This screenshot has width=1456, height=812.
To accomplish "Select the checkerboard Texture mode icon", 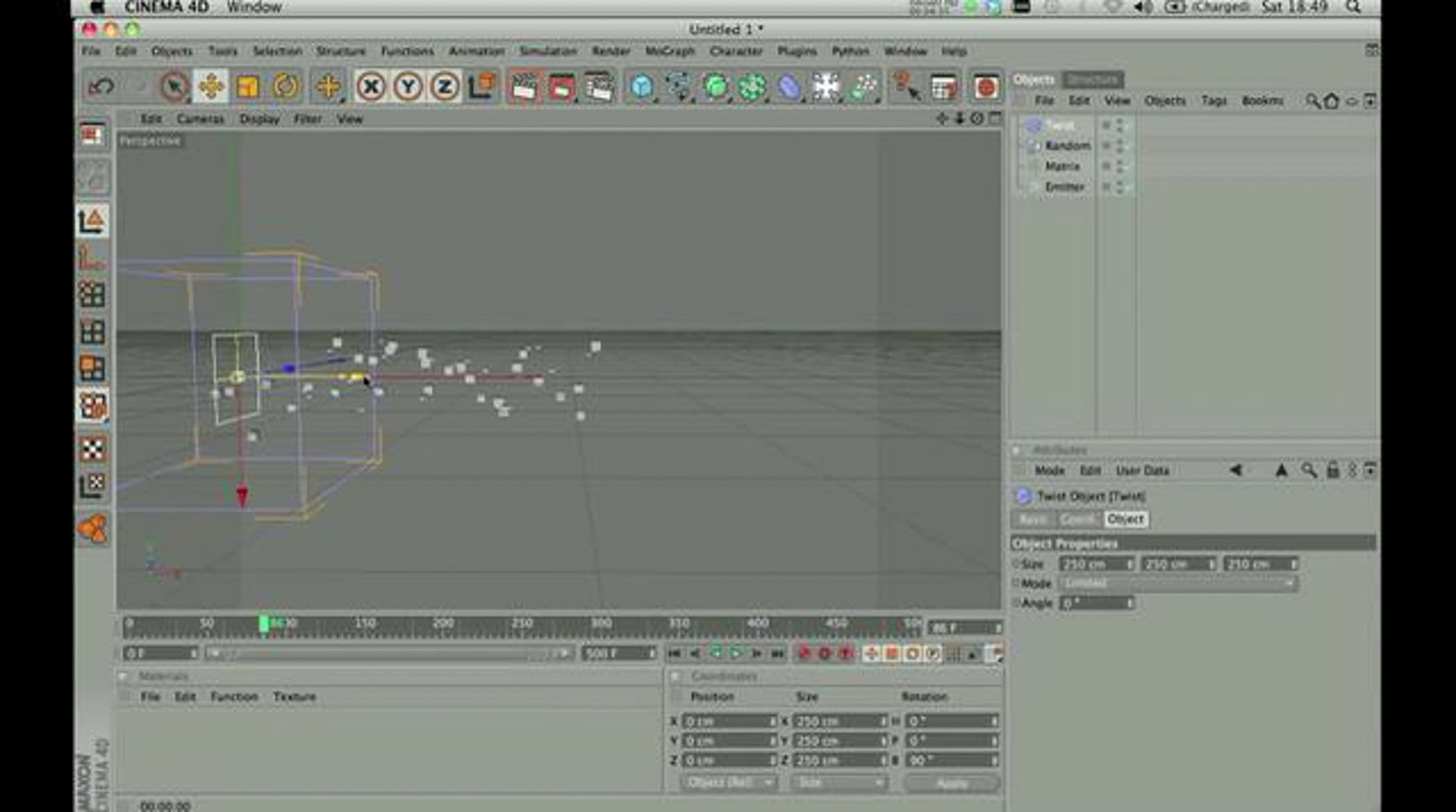I will pyautogui.click(x=92, y=449).
